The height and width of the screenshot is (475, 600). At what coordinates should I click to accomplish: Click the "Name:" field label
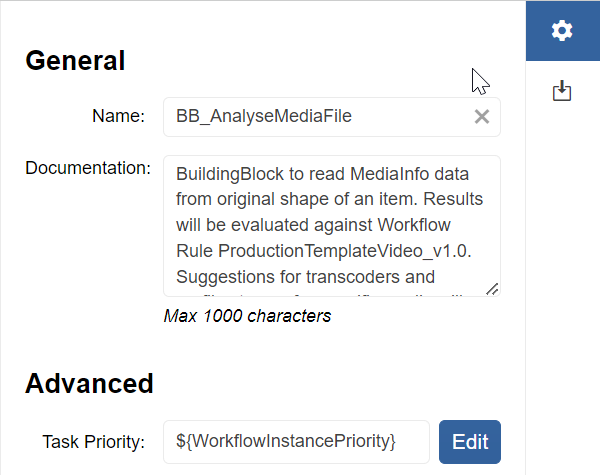tap(119, 116)
